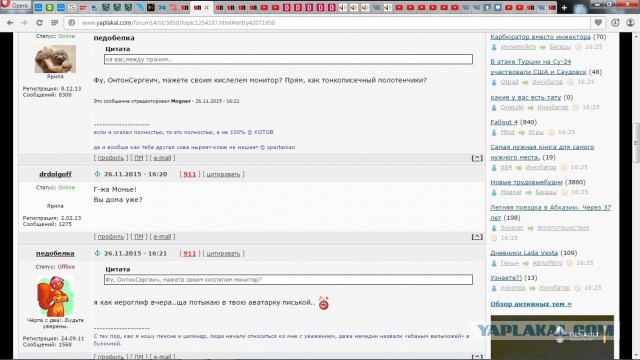Open Обзор активных тем link
The image size is (640, 360).
531,304
